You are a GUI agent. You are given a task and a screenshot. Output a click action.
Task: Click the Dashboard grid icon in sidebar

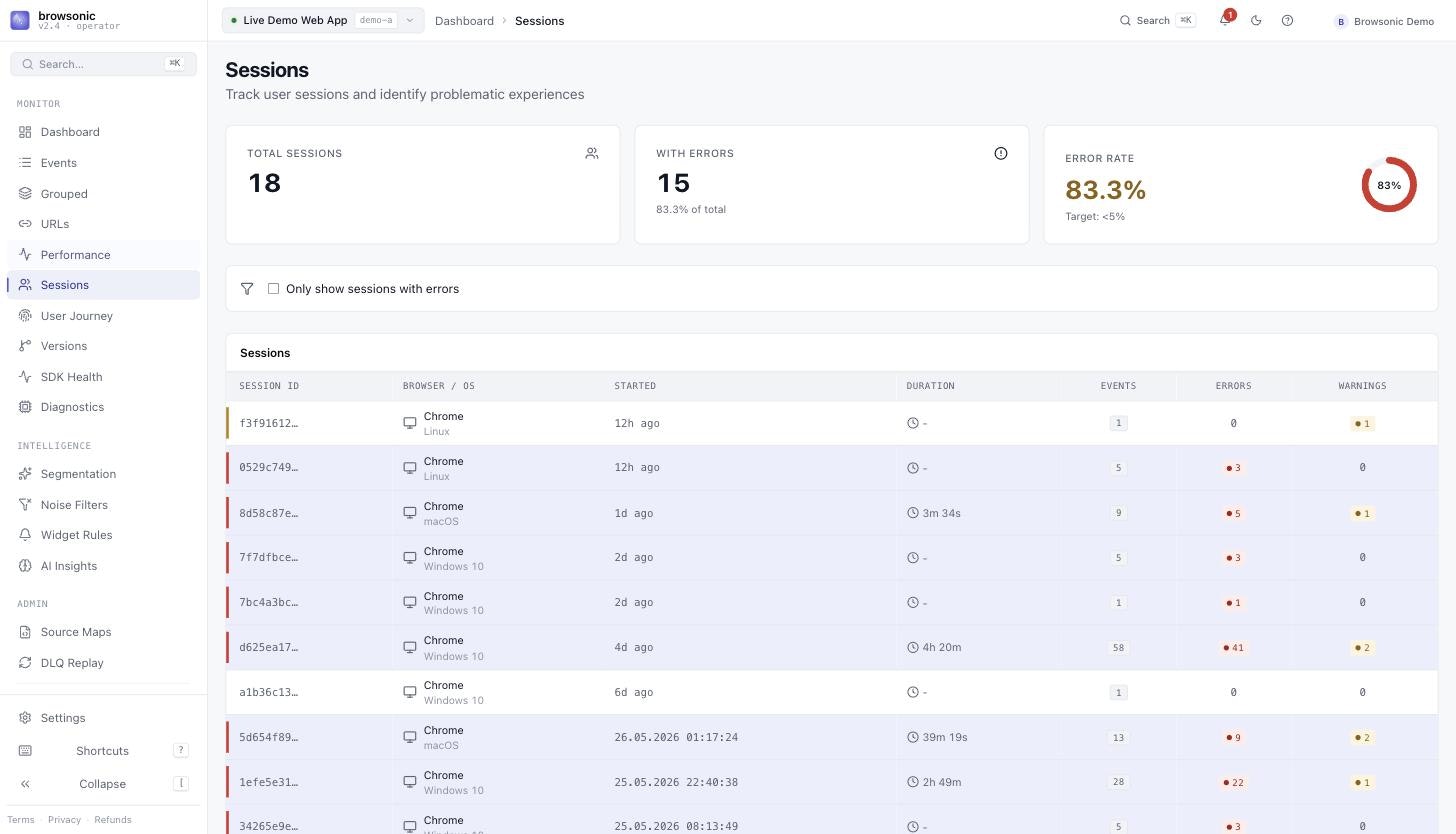pyautogui.click(x=25, y=132)
